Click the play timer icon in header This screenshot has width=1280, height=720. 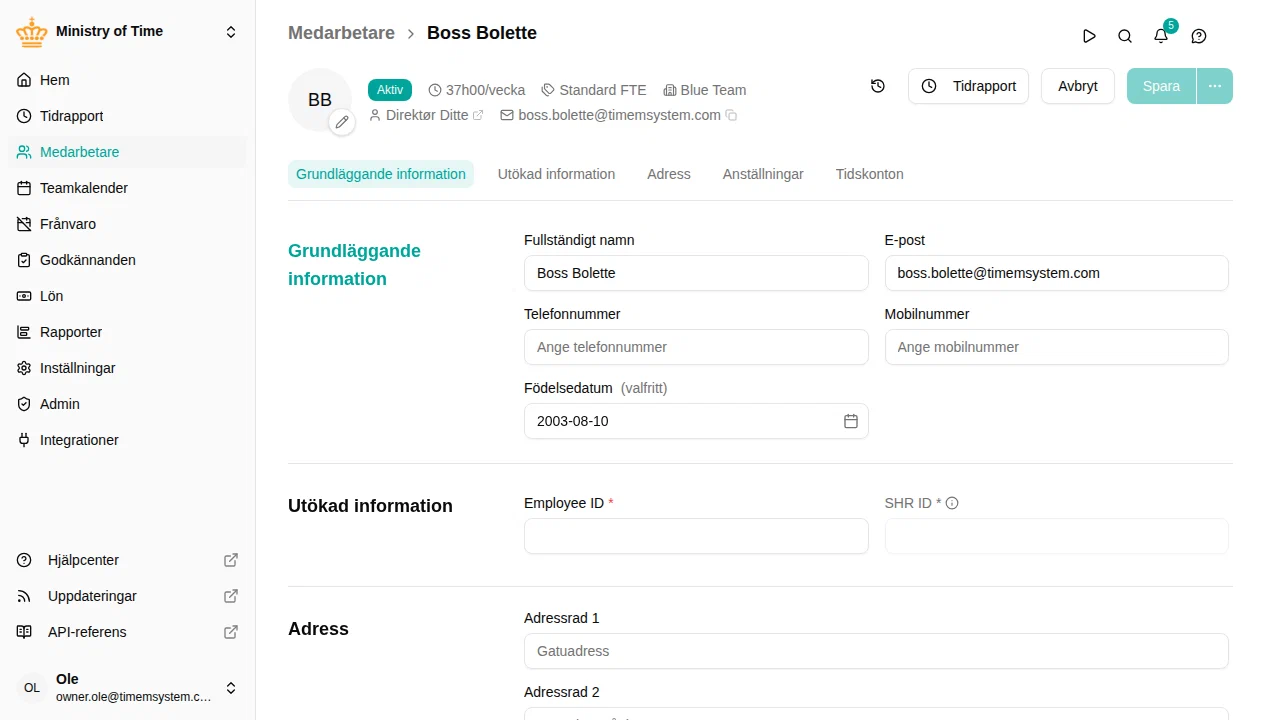1089,36
